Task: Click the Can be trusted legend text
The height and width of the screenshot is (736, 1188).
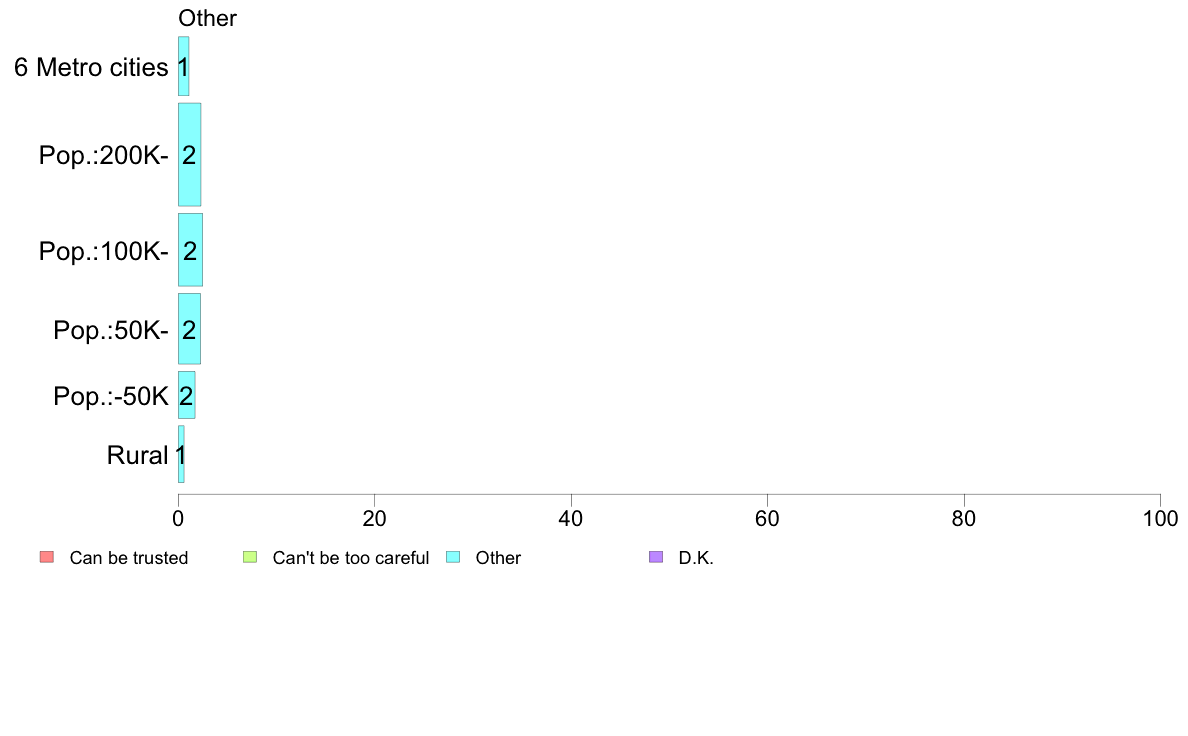Action: click(129, 558)
